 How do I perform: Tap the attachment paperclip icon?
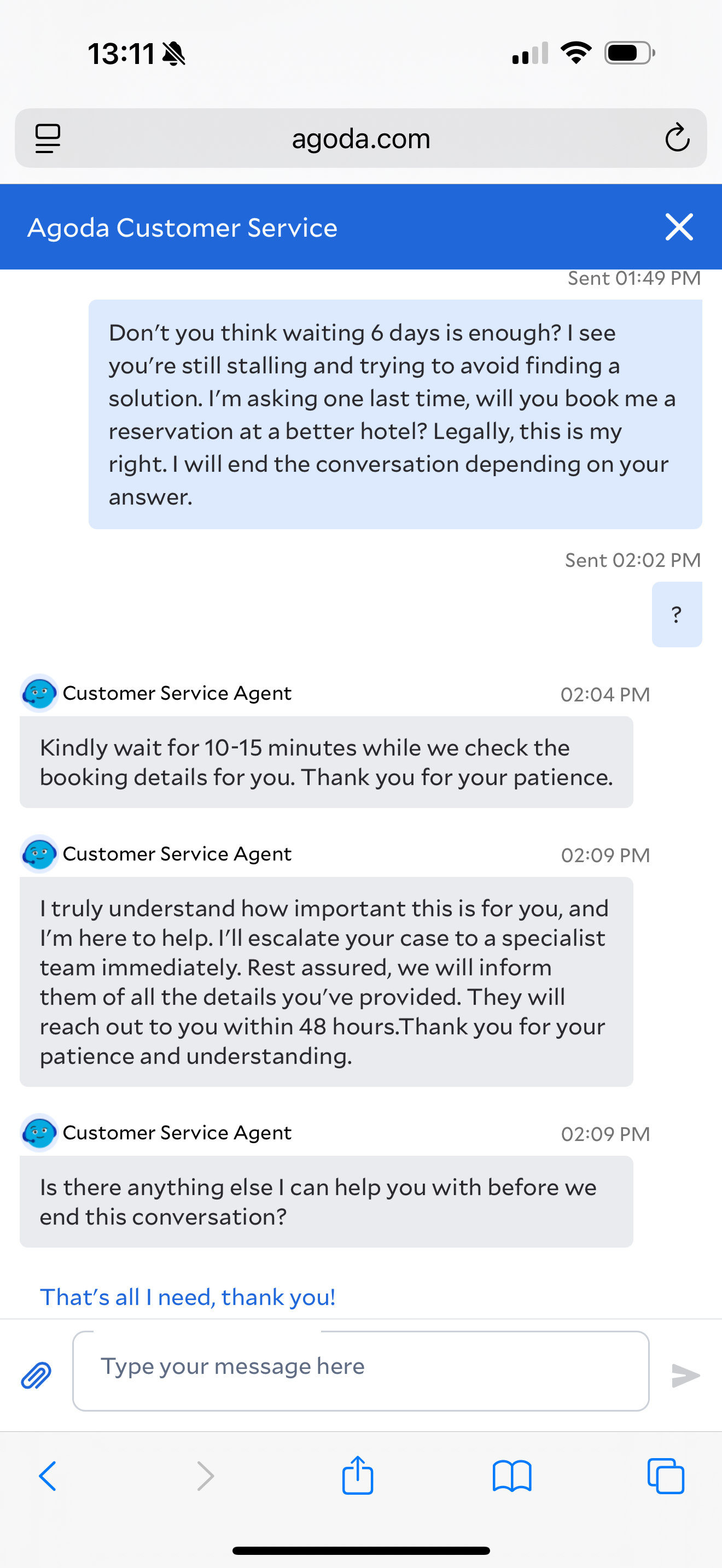pos(37,1375)
